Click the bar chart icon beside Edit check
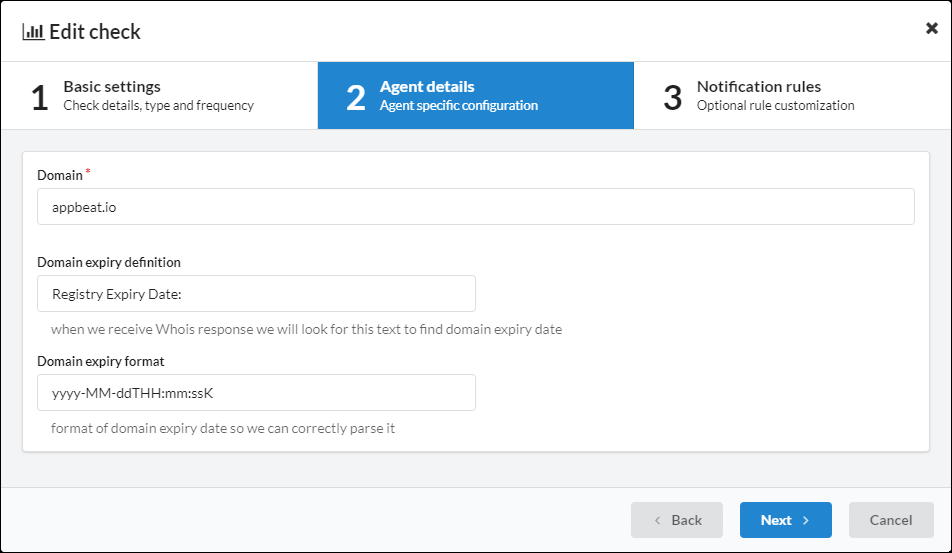 33,32
